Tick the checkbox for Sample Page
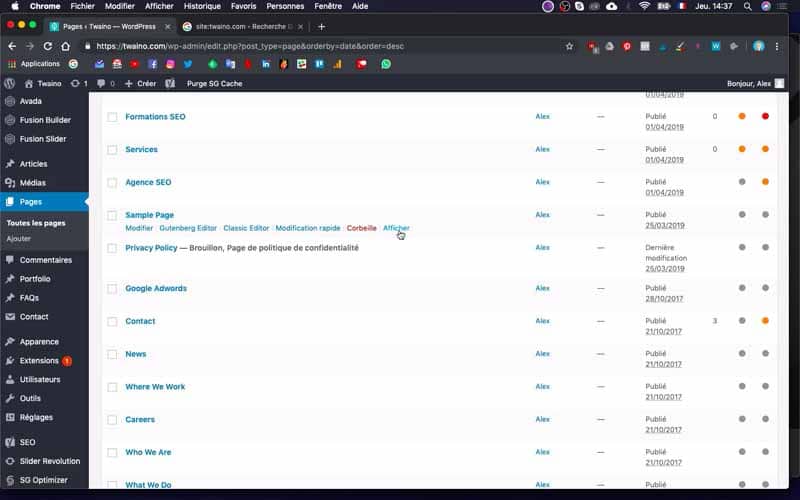This screenshot has width=800, height=500. (112, 215)
